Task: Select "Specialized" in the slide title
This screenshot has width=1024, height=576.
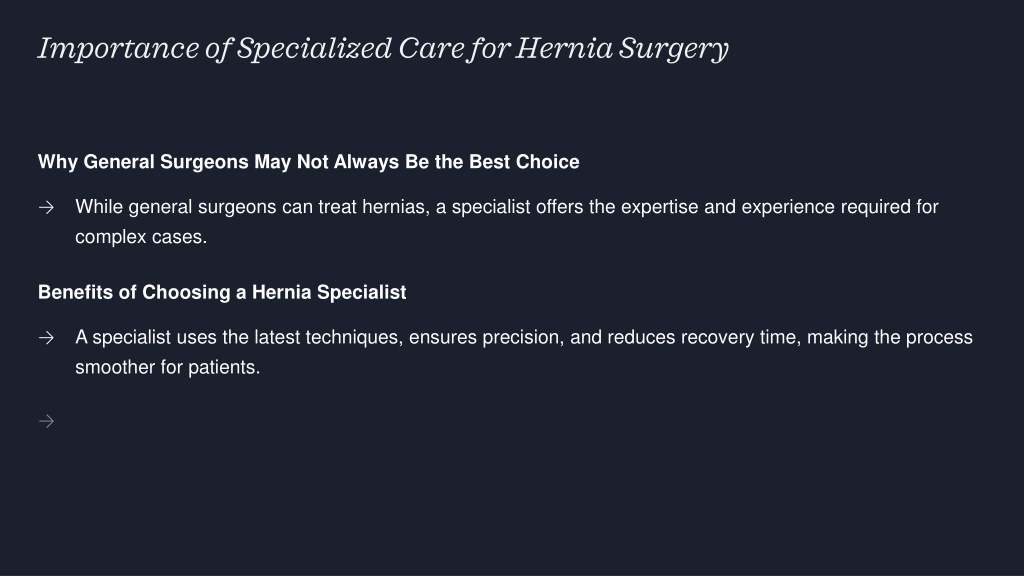Action: [x=314, y=49]
